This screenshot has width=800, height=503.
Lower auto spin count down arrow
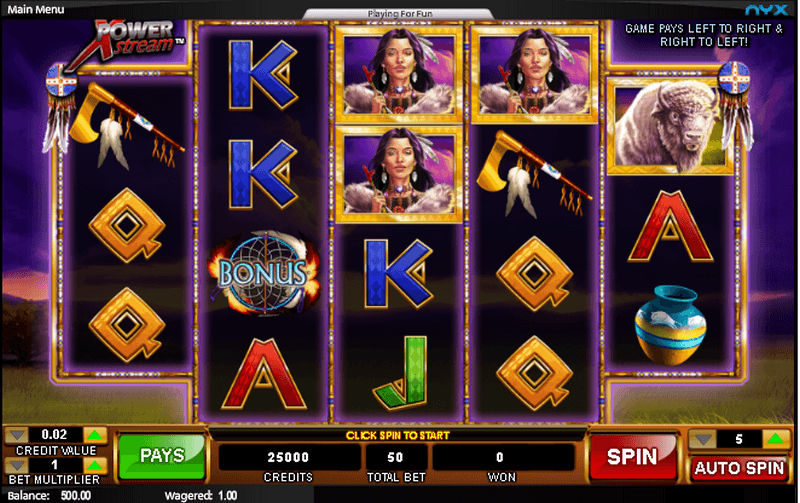[x=703, y=439]
